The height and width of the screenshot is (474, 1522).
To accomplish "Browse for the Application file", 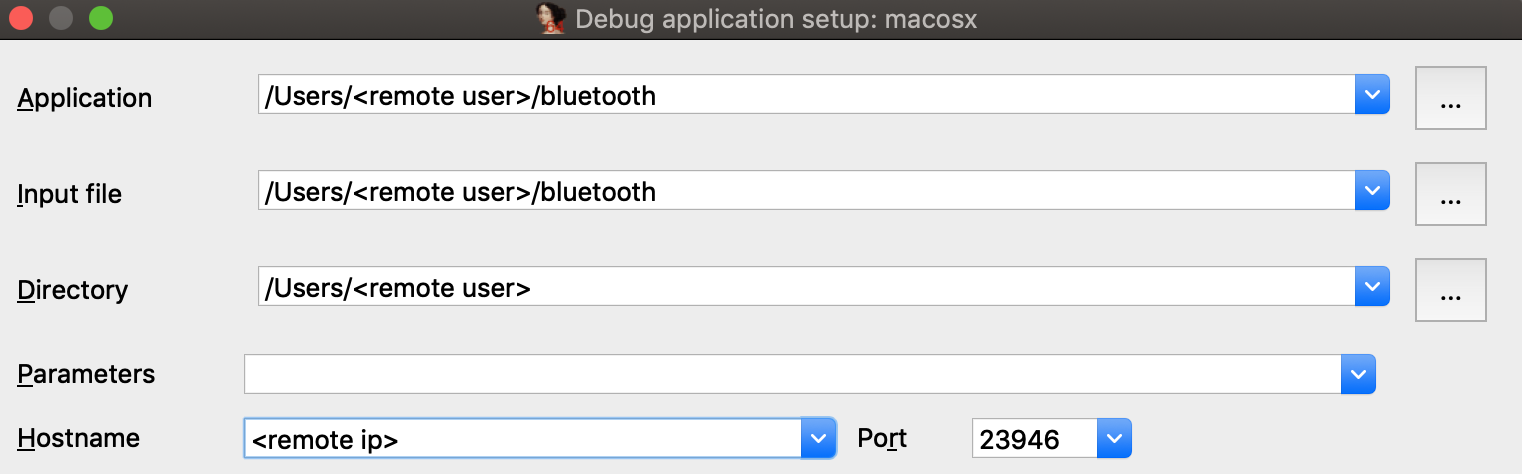I will [x=1450, y=98].
